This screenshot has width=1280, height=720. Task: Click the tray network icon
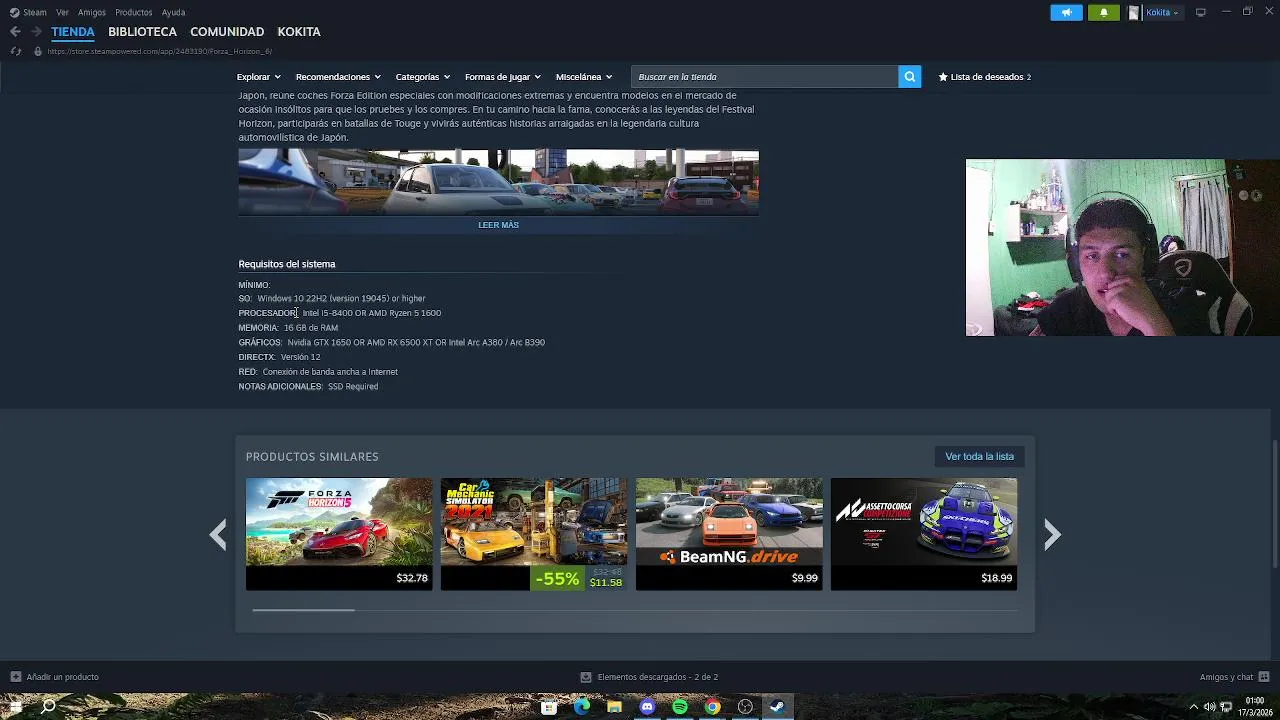[1226, 707]
